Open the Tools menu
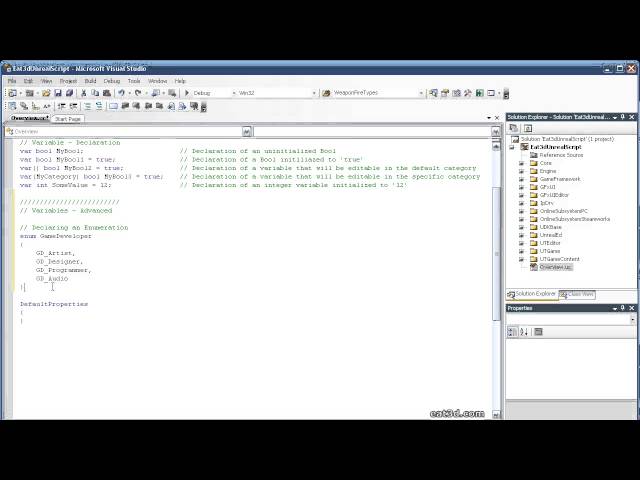 (x=134, y=81)
